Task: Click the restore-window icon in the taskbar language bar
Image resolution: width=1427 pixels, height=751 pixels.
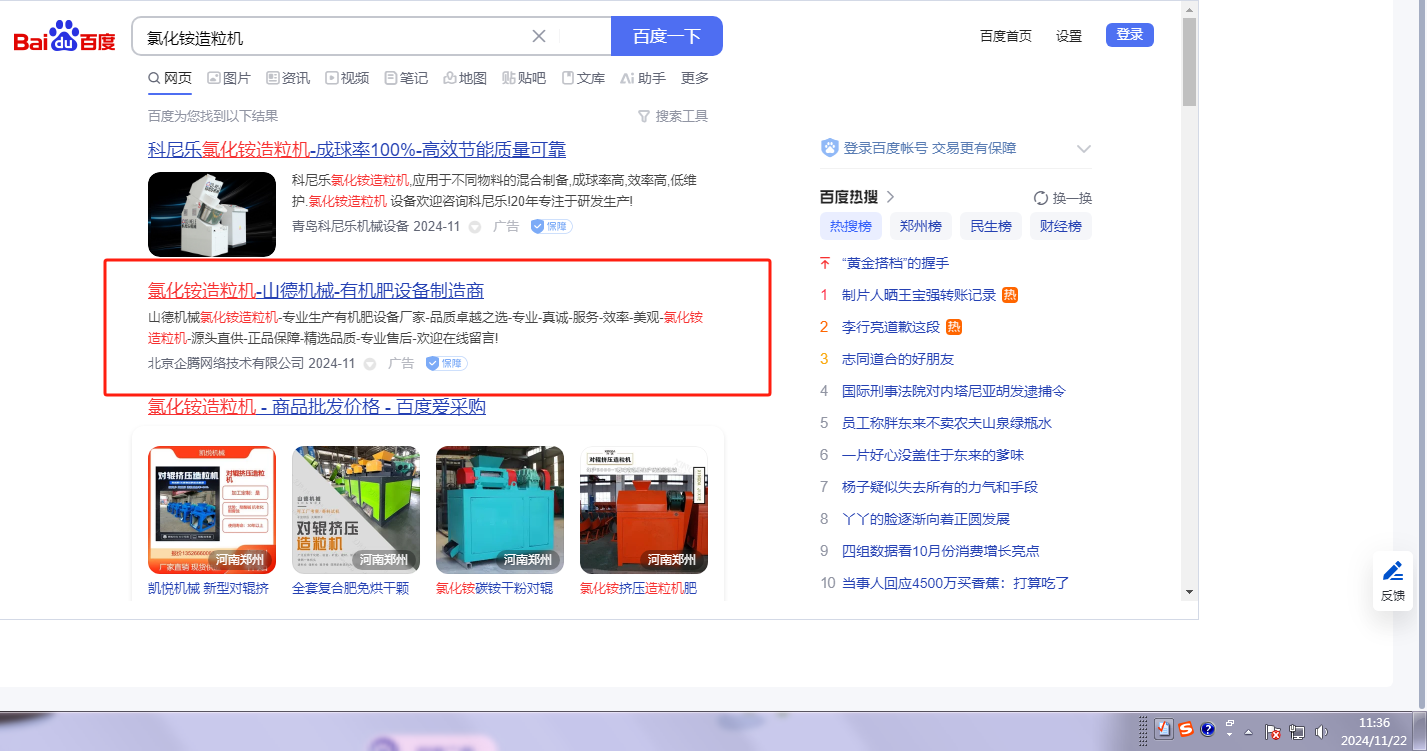Action: click(1230, 723)
